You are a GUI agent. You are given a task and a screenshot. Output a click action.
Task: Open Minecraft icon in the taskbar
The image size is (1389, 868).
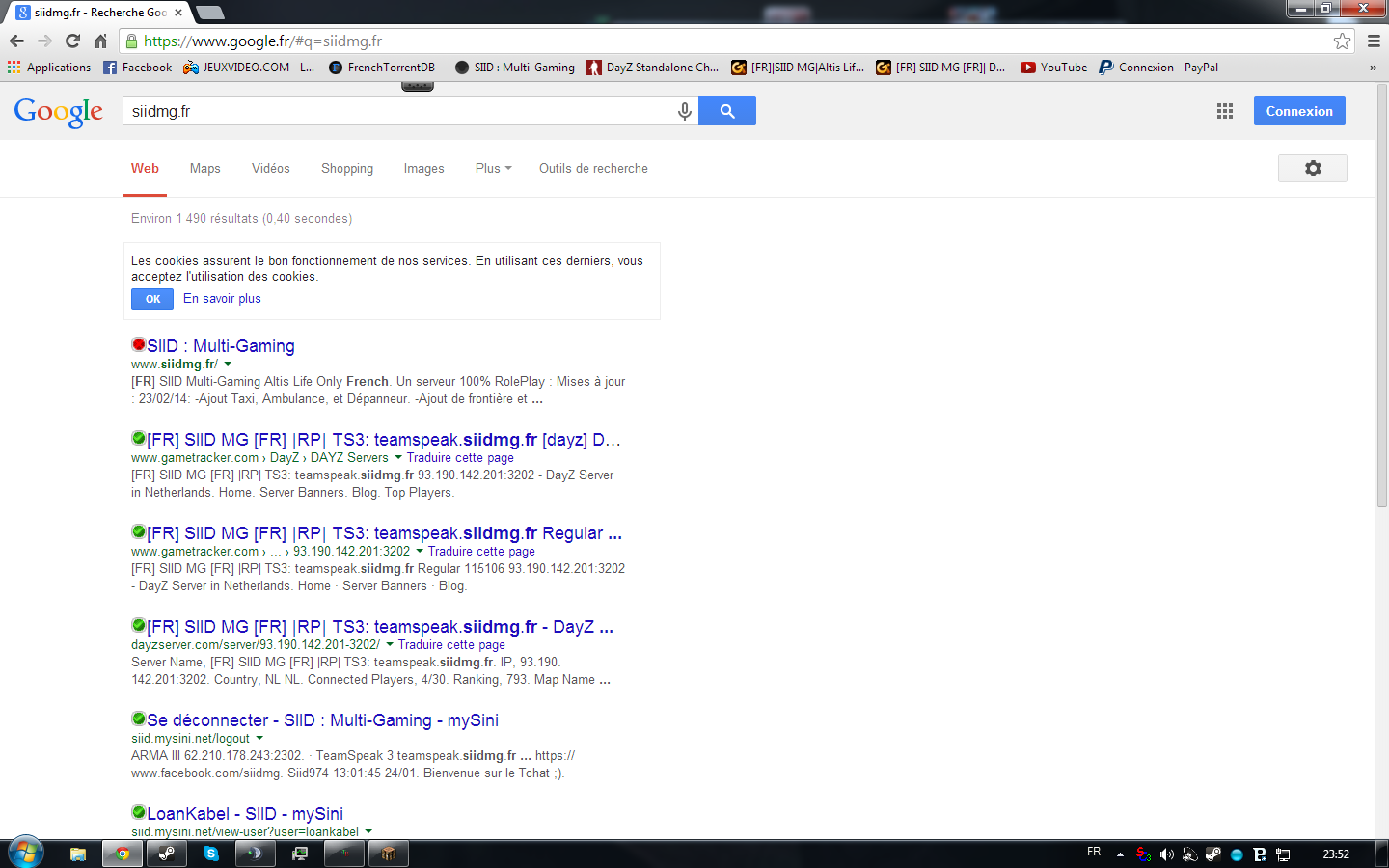tap(389, 854)
